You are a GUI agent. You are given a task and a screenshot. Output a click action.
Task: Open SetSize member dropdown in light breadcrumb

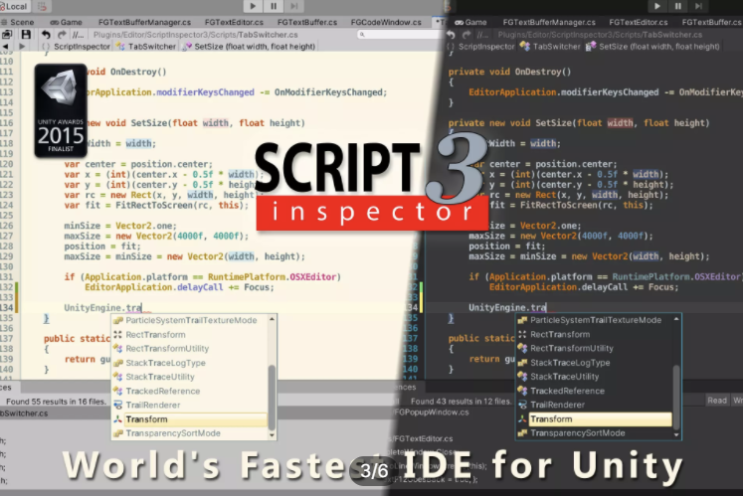coord(249,46)
